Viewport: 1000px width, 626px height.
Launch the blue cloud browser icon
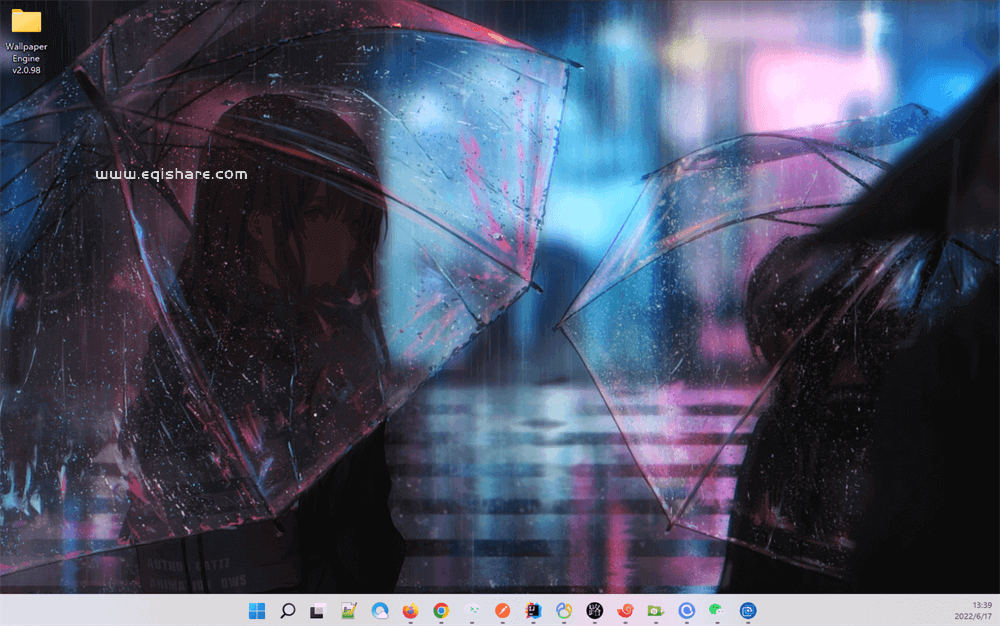pos(380,611)
